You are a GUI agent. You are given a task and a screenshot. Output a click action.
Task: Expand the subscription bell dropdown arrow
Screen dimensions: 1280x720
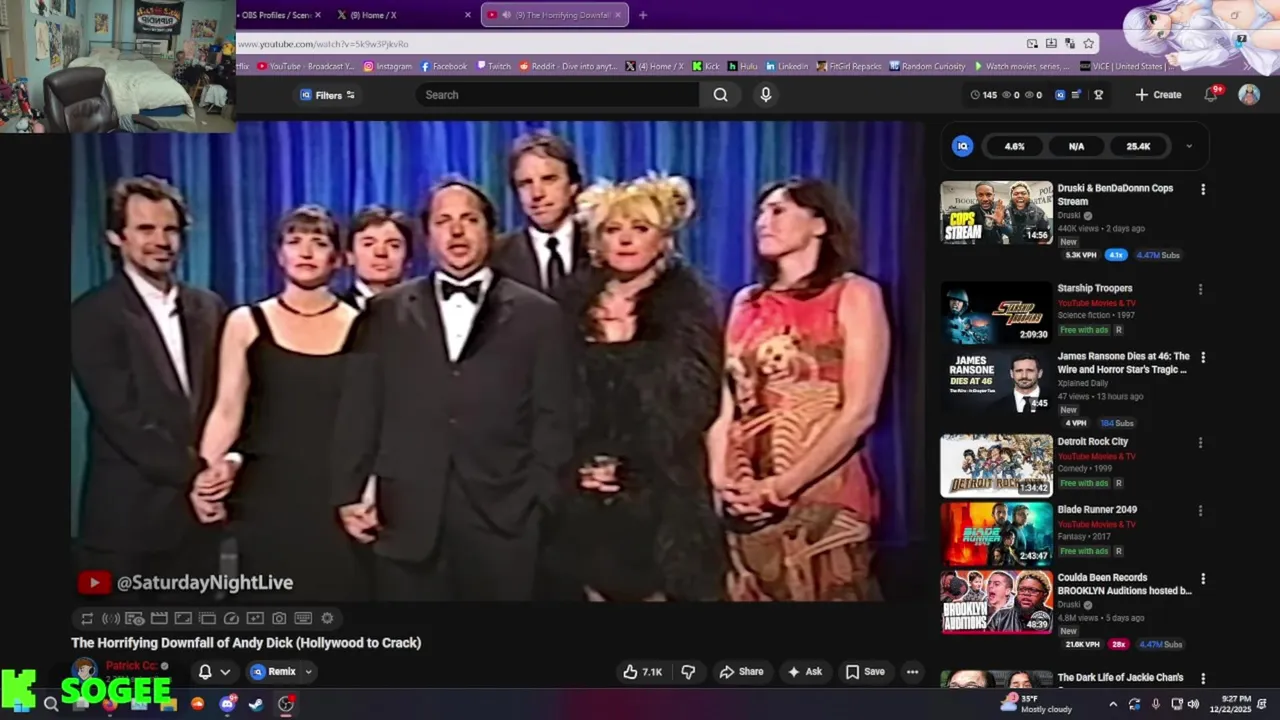225,672
